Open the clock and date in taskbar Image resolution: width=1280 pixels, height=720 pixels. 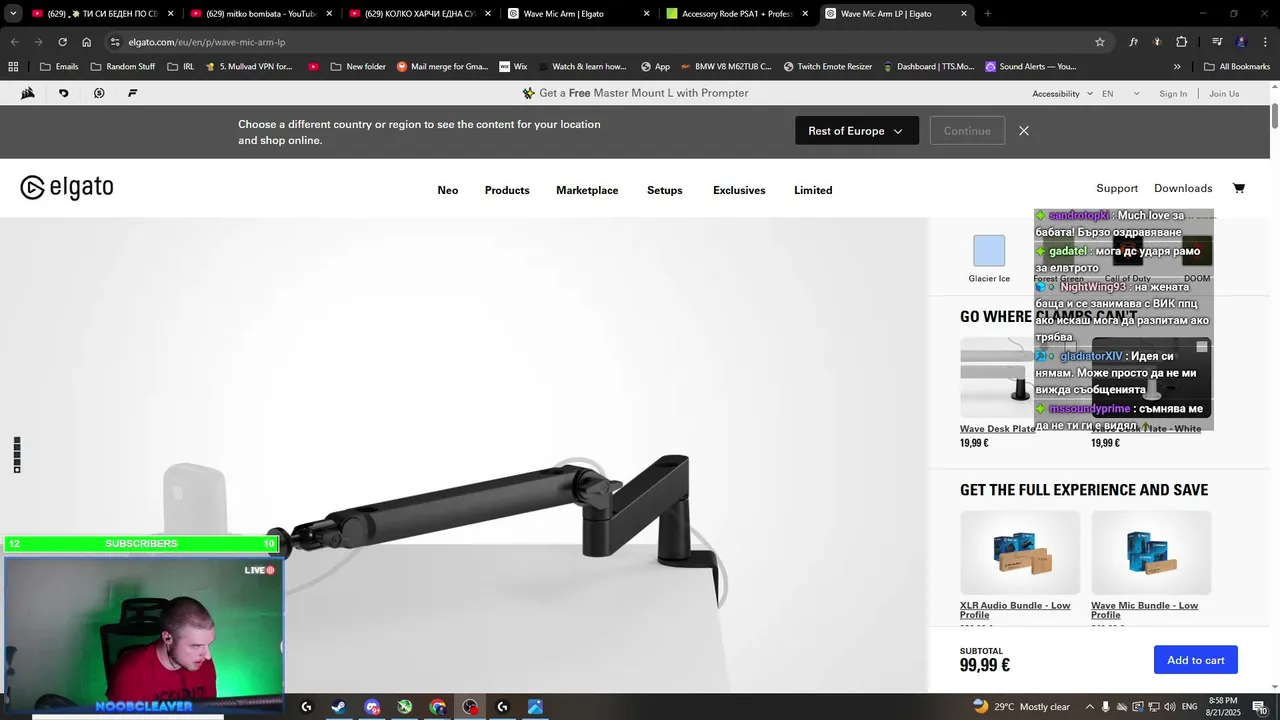point(1224,707)
